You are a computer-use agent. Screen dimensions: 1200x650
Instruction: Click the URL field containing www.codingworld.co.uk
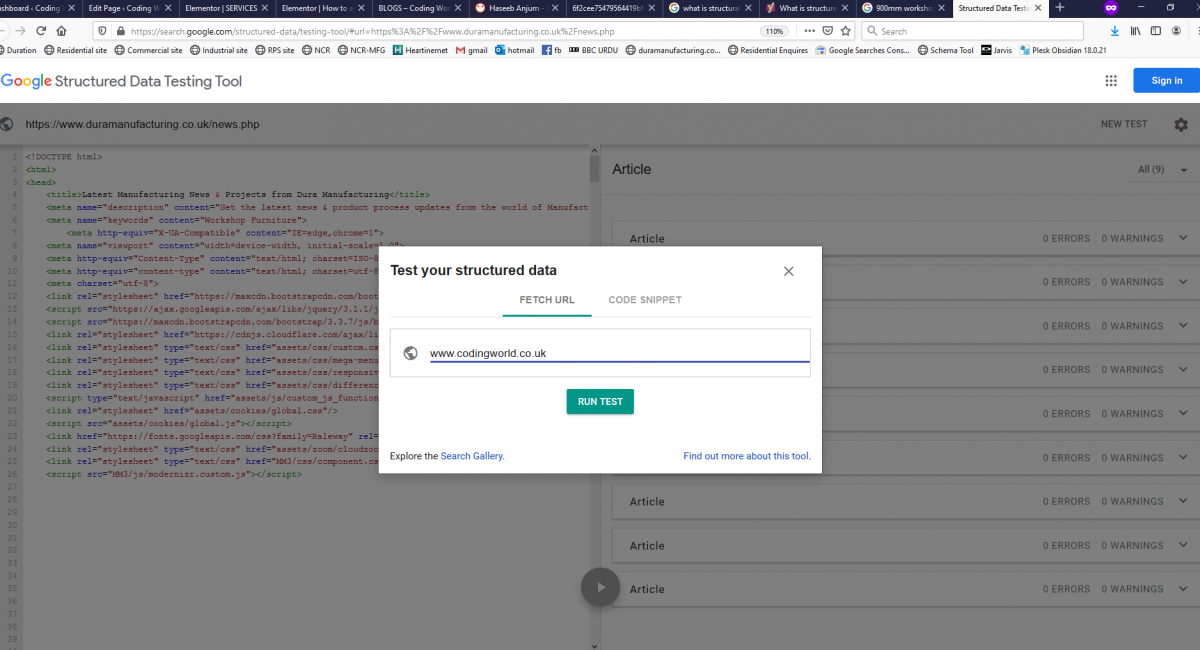pyautogui.click(x=619, y=353)
